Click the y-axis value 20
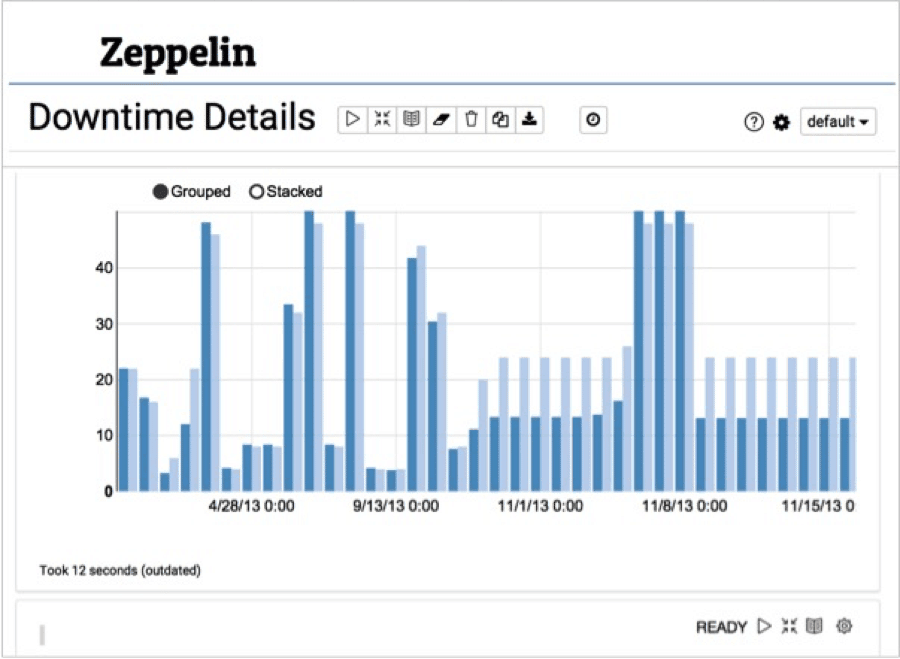The image size is (900, 659). (104, 379)
